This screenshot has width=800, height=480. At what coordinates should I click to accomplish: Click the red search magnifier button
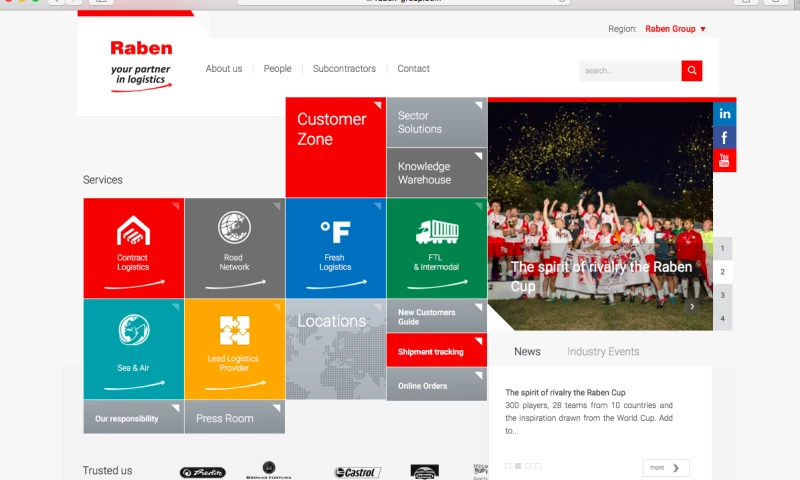692,71
